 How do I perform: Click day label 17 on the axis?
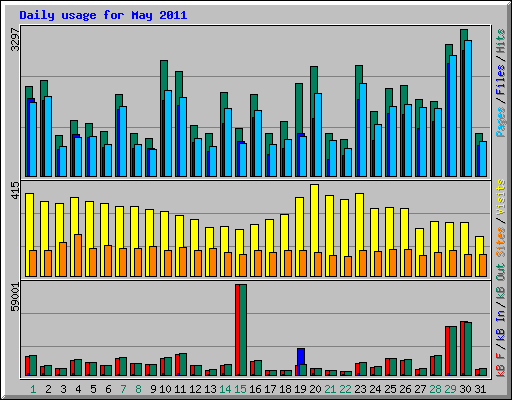270,389
